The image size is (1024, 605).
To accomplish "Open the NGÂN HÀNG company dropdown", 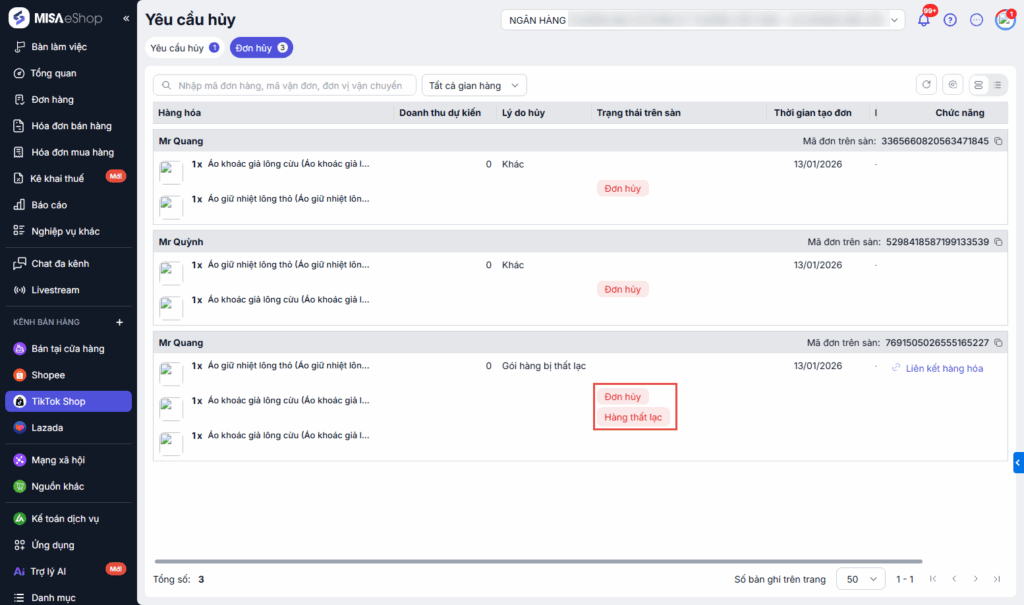I will [x=703, y=20].
